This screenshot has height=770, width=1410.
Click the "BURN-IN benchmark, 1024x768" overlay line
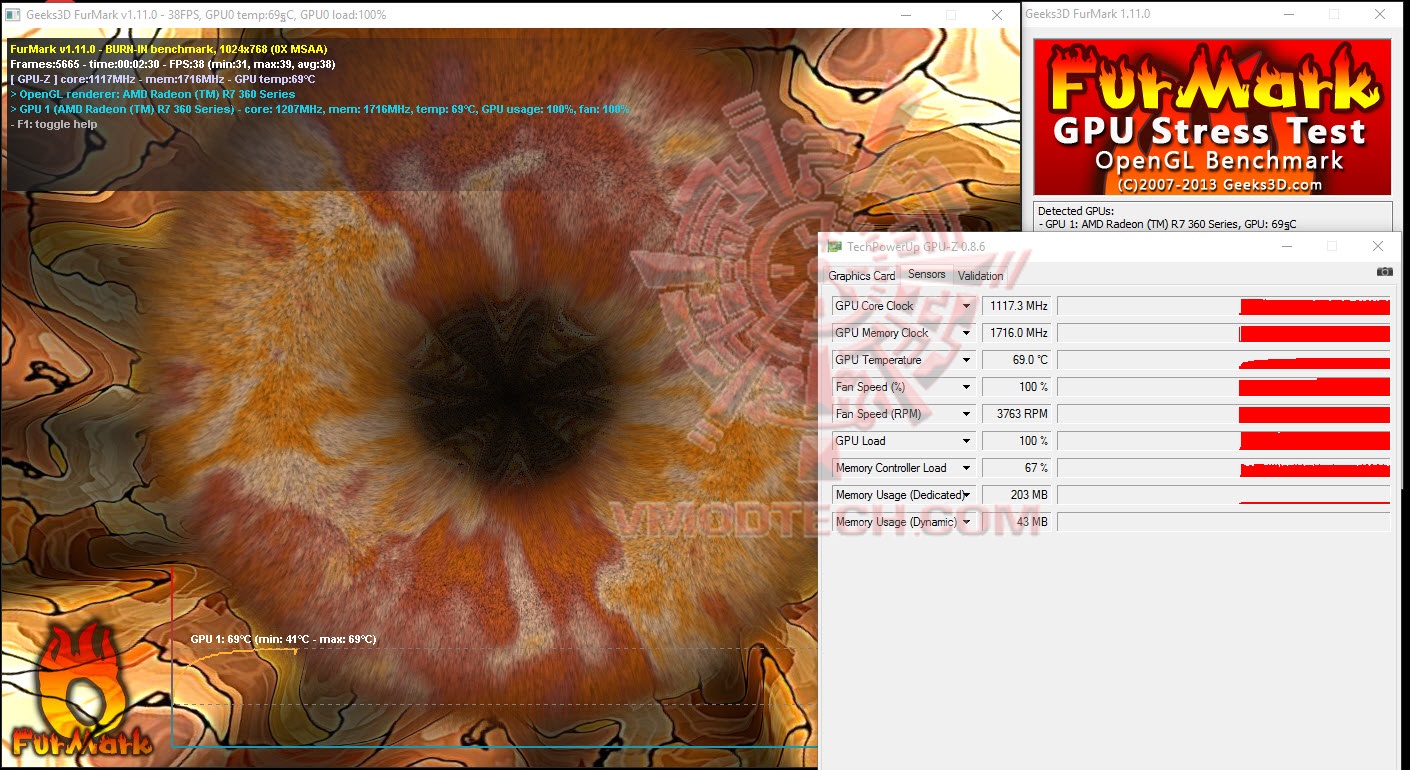(x=169, y=49)
